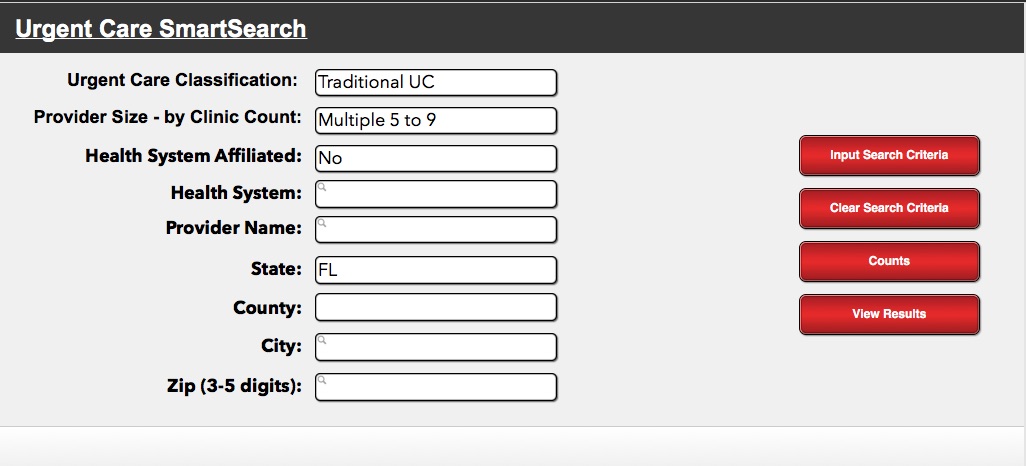The width and height of the screenshot is (1026, 466).
Task: Click the magnifier icon in Health System field
Action: 322,187
